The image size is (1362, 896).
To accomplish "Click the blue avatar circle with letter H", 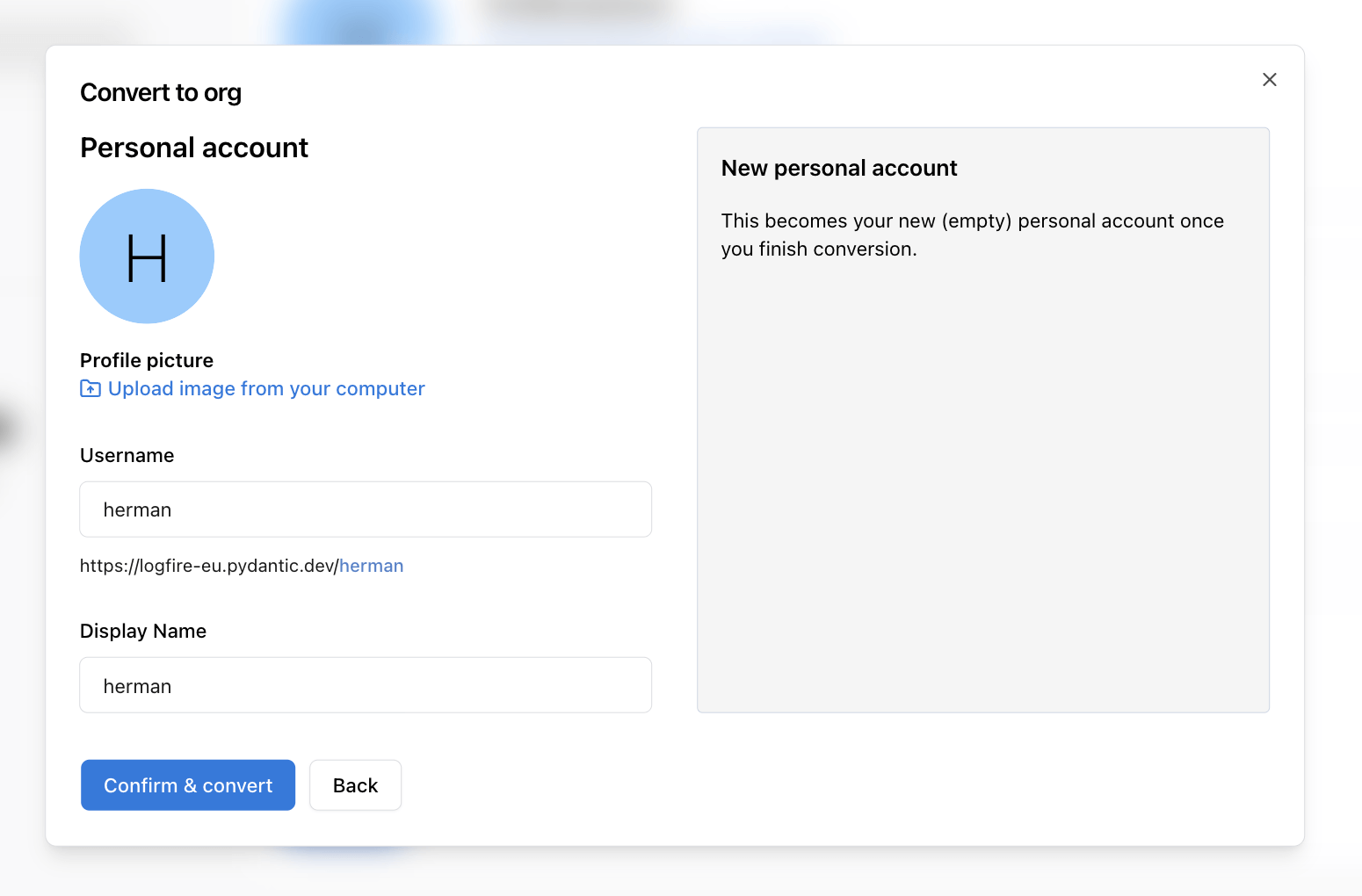I will point(147,256).
